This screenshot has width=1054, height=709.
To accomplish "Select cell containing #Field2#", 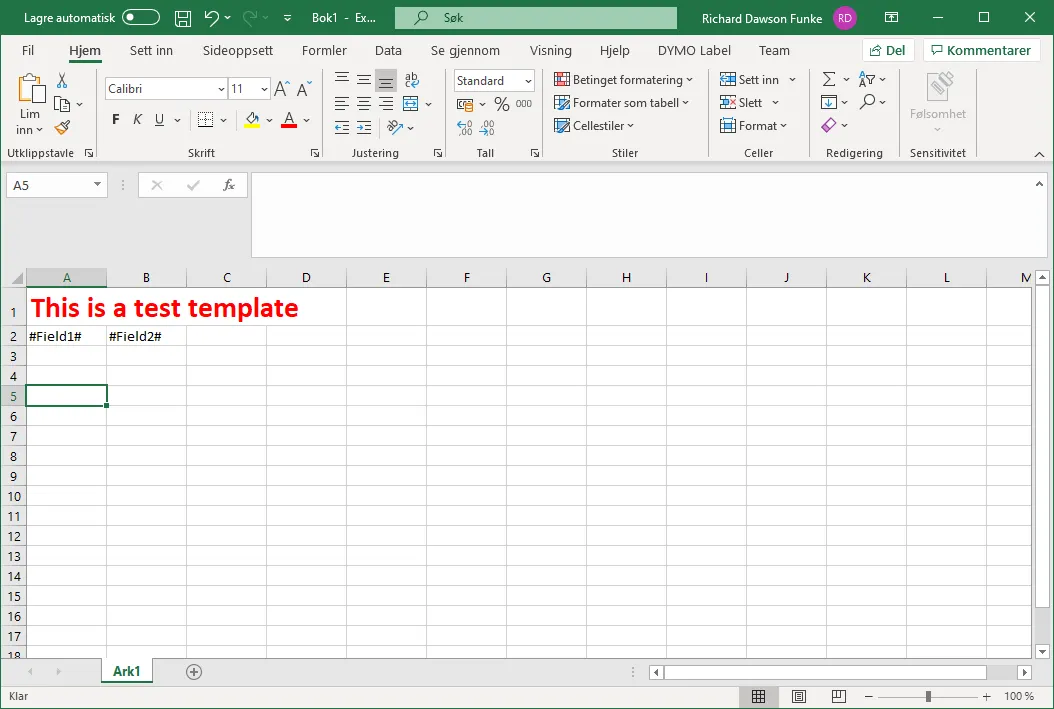I will pyautogui.click(x=146, y=336).
